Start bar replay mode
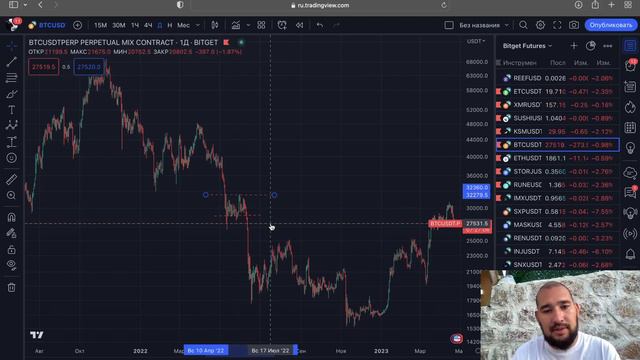 click(x=300, y=25)
